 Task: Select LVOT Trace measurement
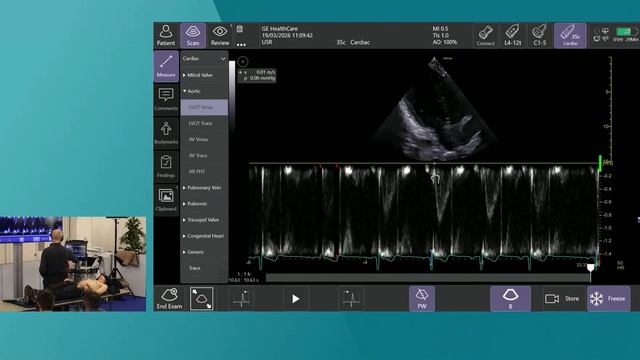(x=204, y=123)
